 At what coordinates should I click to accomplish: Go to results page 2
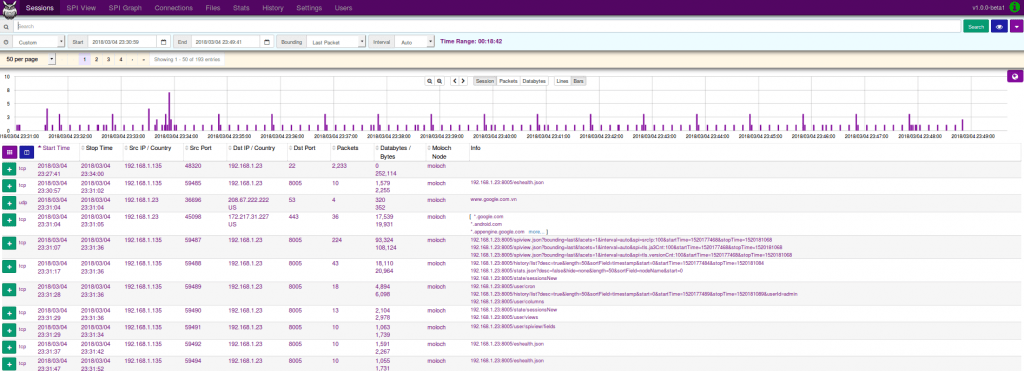coord(96,59)
